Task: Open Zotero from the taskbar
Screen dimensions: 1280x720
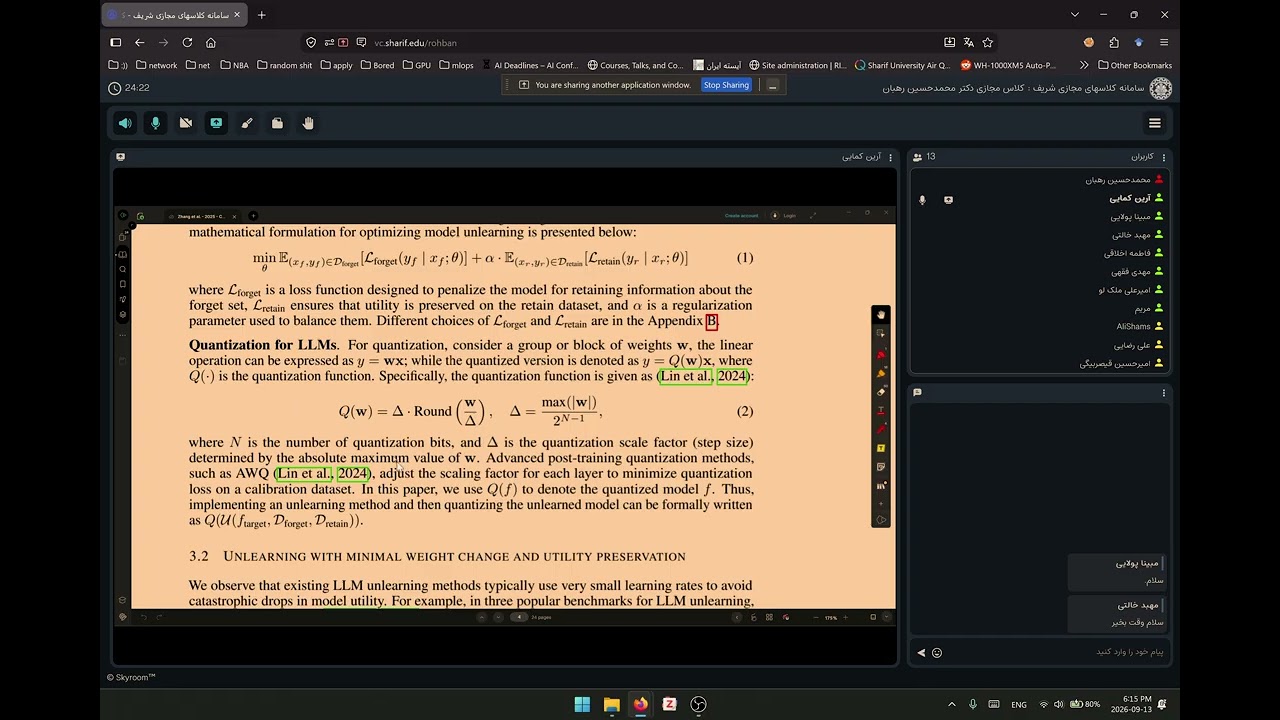Action: [669, 704]
